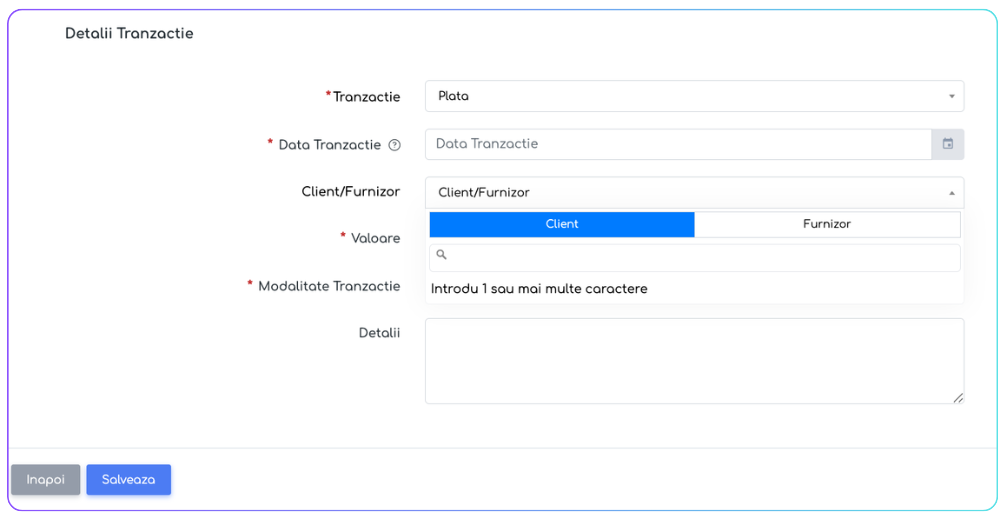
Task: Click the Client/Furnizor caret arrow
Action: 951,193
